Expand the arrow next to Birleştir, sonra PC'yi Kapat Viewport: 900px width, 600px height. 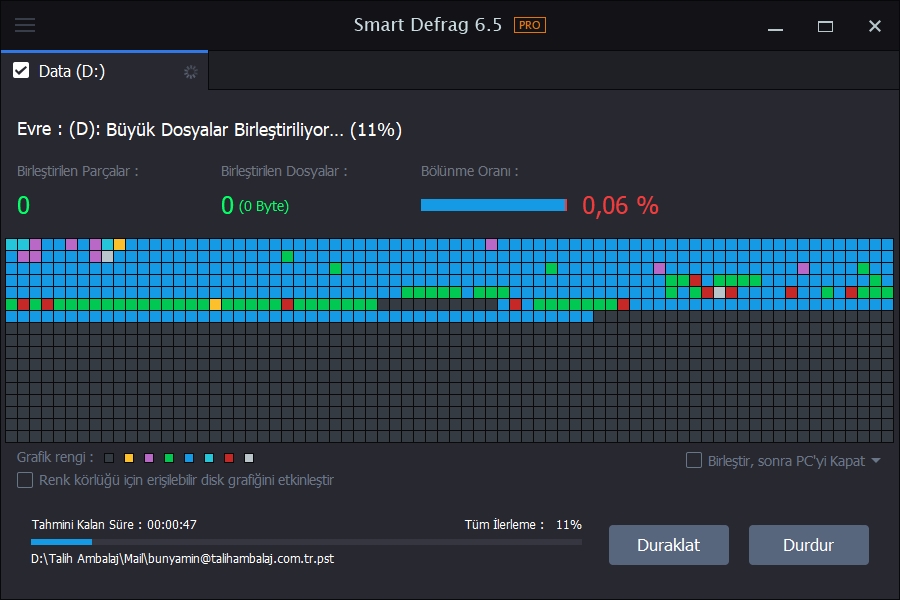click(x=877, y=460)
